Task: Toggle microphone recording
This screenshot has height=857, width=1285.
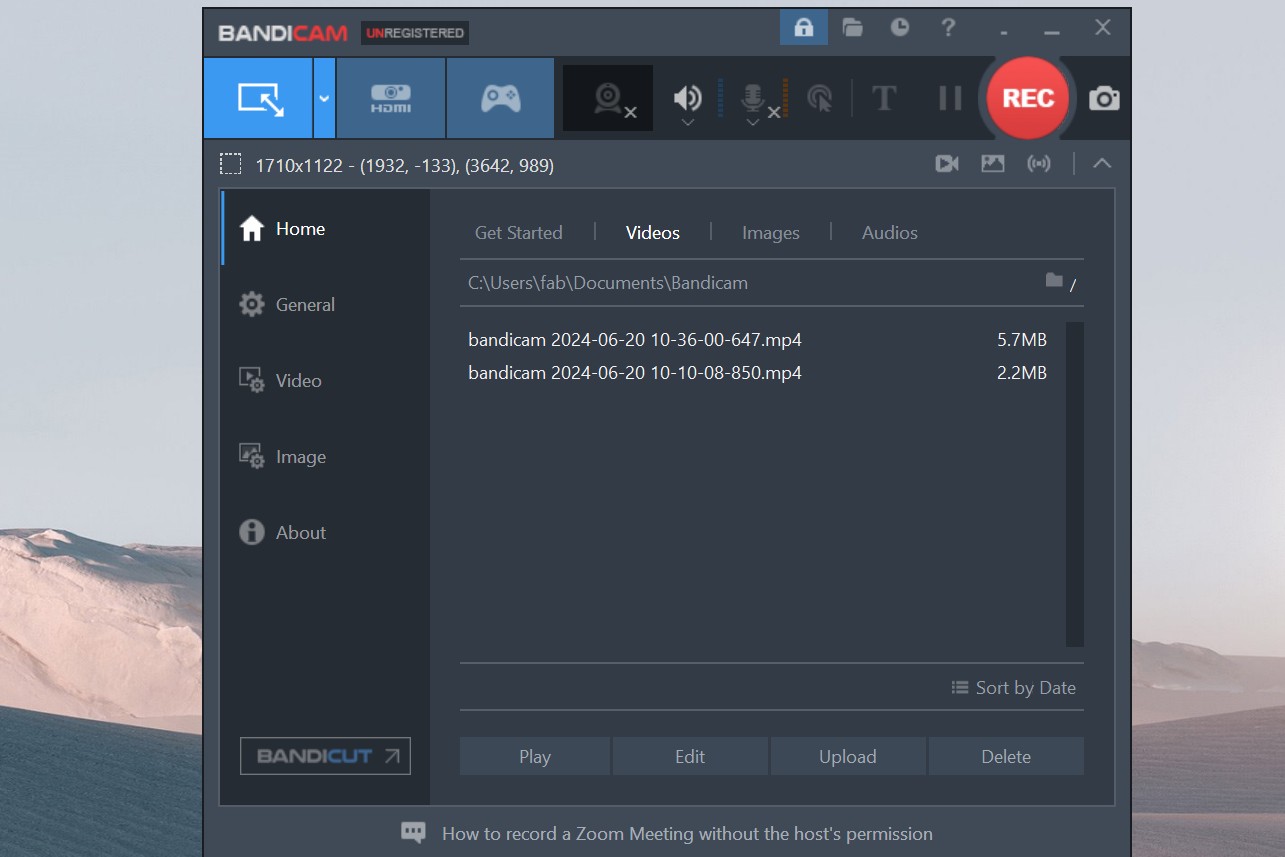Action: 752,97
